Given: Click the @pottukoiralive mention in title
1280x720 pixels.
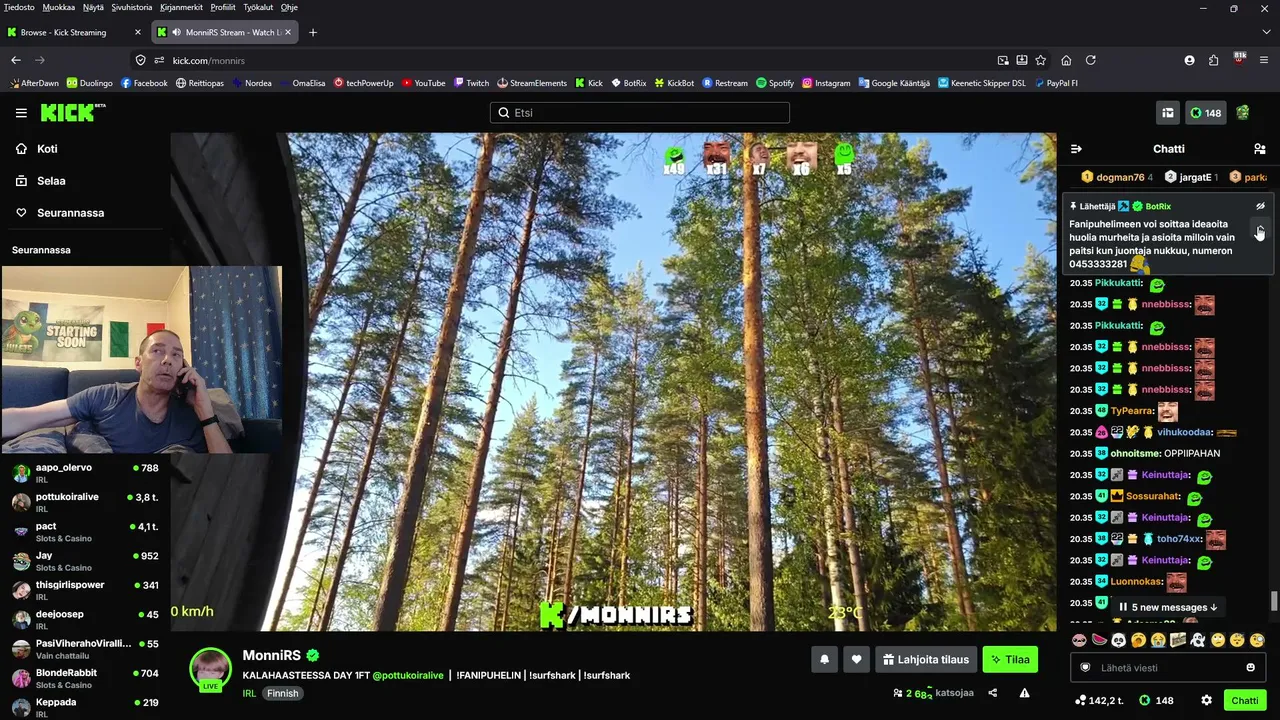Looking at the screenshot, I should click(x=408, y=675).
